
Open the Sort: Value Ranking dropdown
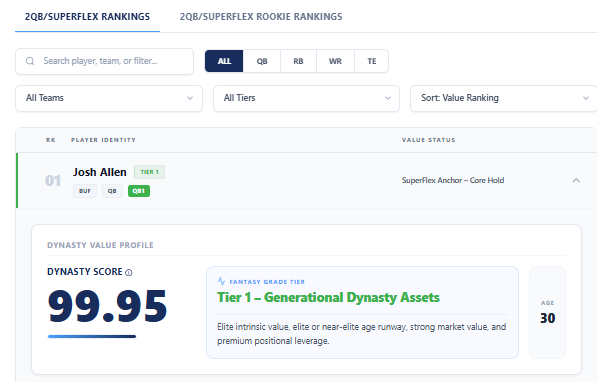click(503, 98)
